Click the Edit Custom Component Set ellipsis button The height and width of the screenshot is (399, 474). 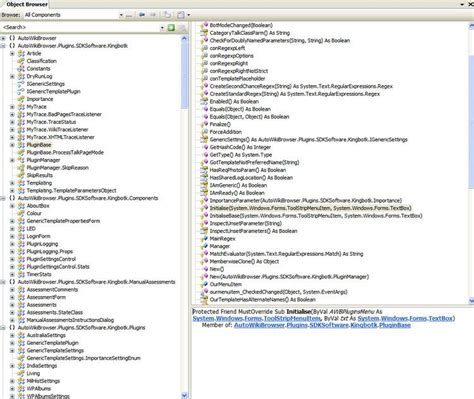pos(129,15)
